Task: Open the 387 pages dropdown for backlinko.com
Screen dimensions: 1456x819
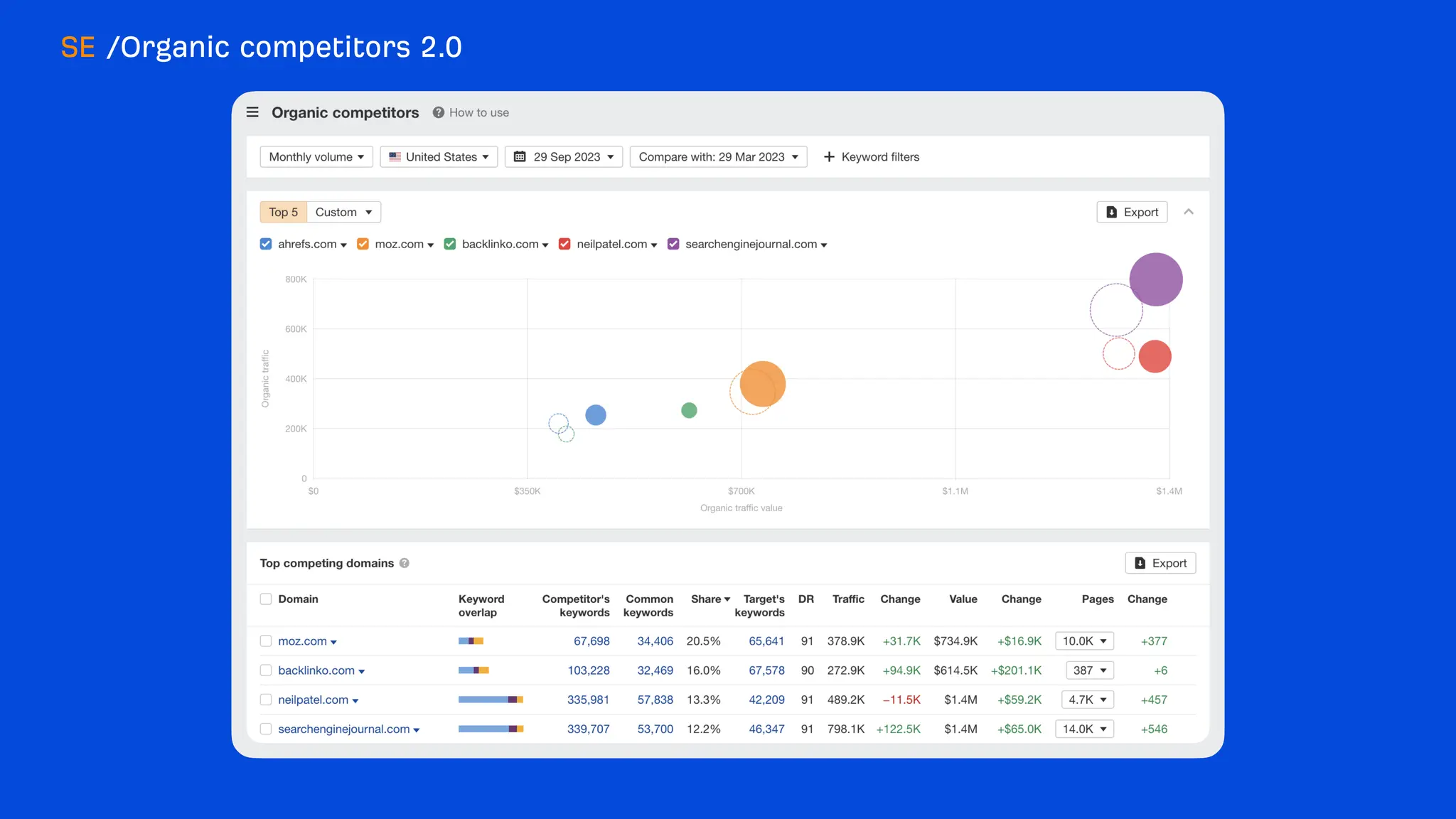Action: (1090, 670)
